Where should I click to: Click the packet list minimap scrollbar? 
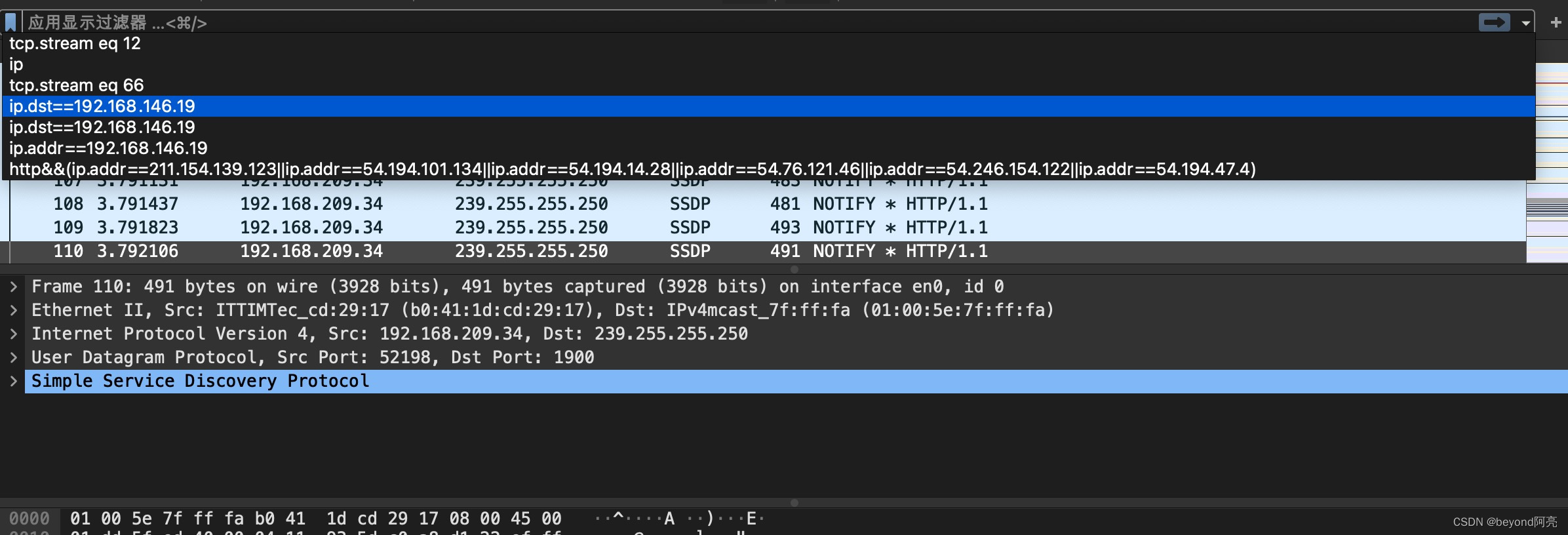tap(1547, 163)
